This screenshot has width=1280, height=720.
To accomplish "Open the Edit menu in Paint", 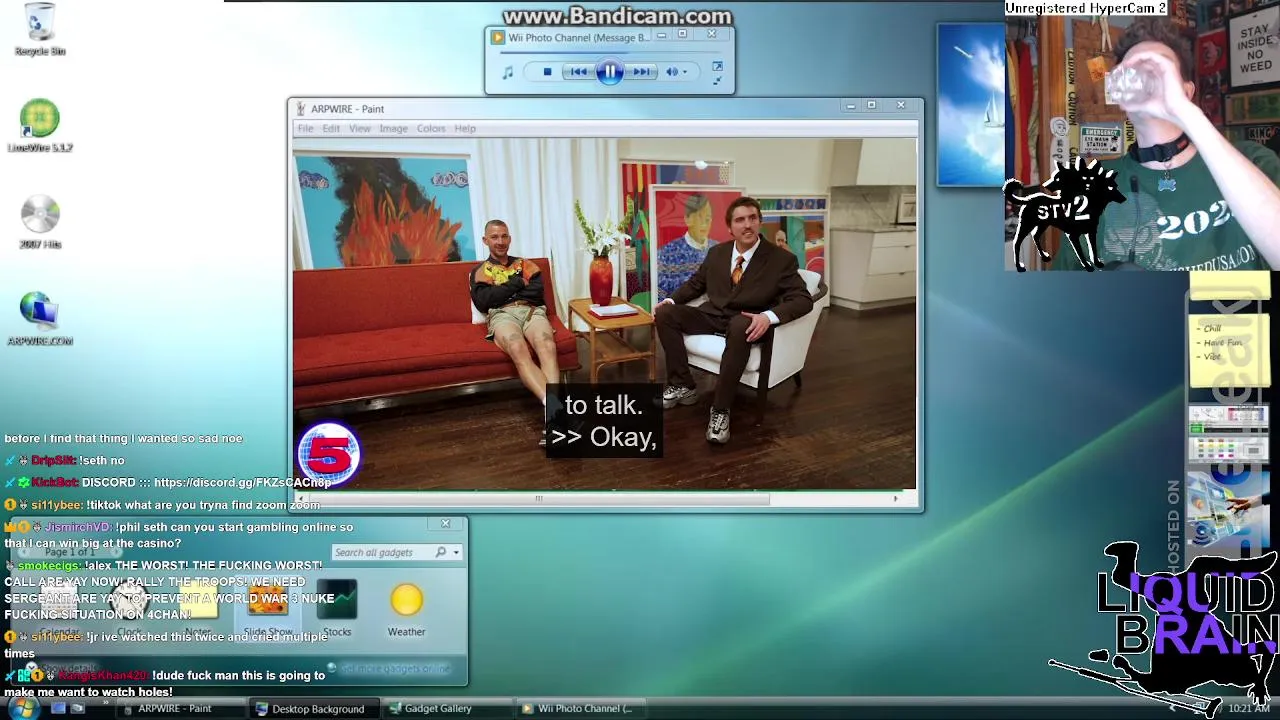I will [x=331, y=128].
